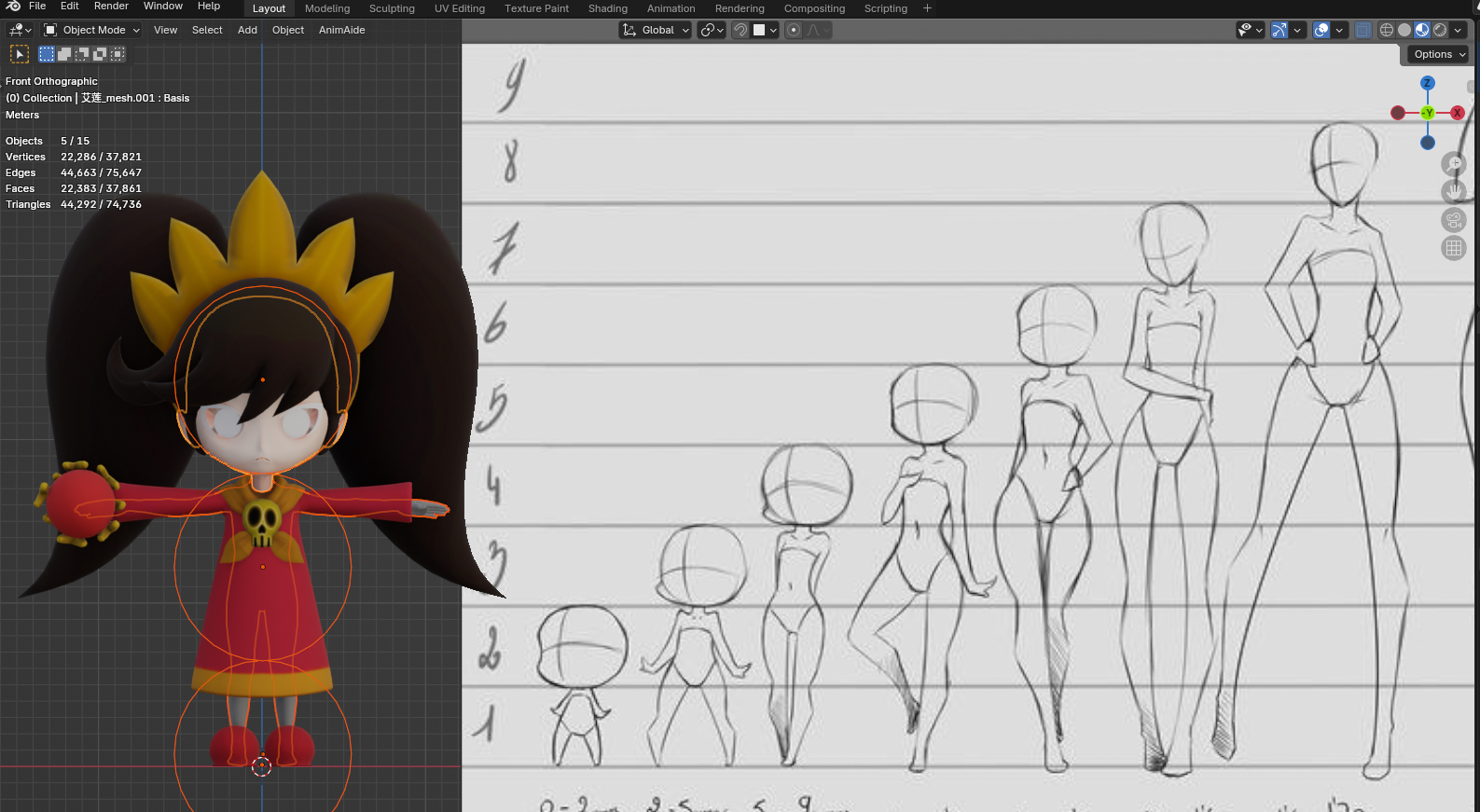Switch to the Modeling workspace tab
1480x812 pixels.
tap(327, 8)
